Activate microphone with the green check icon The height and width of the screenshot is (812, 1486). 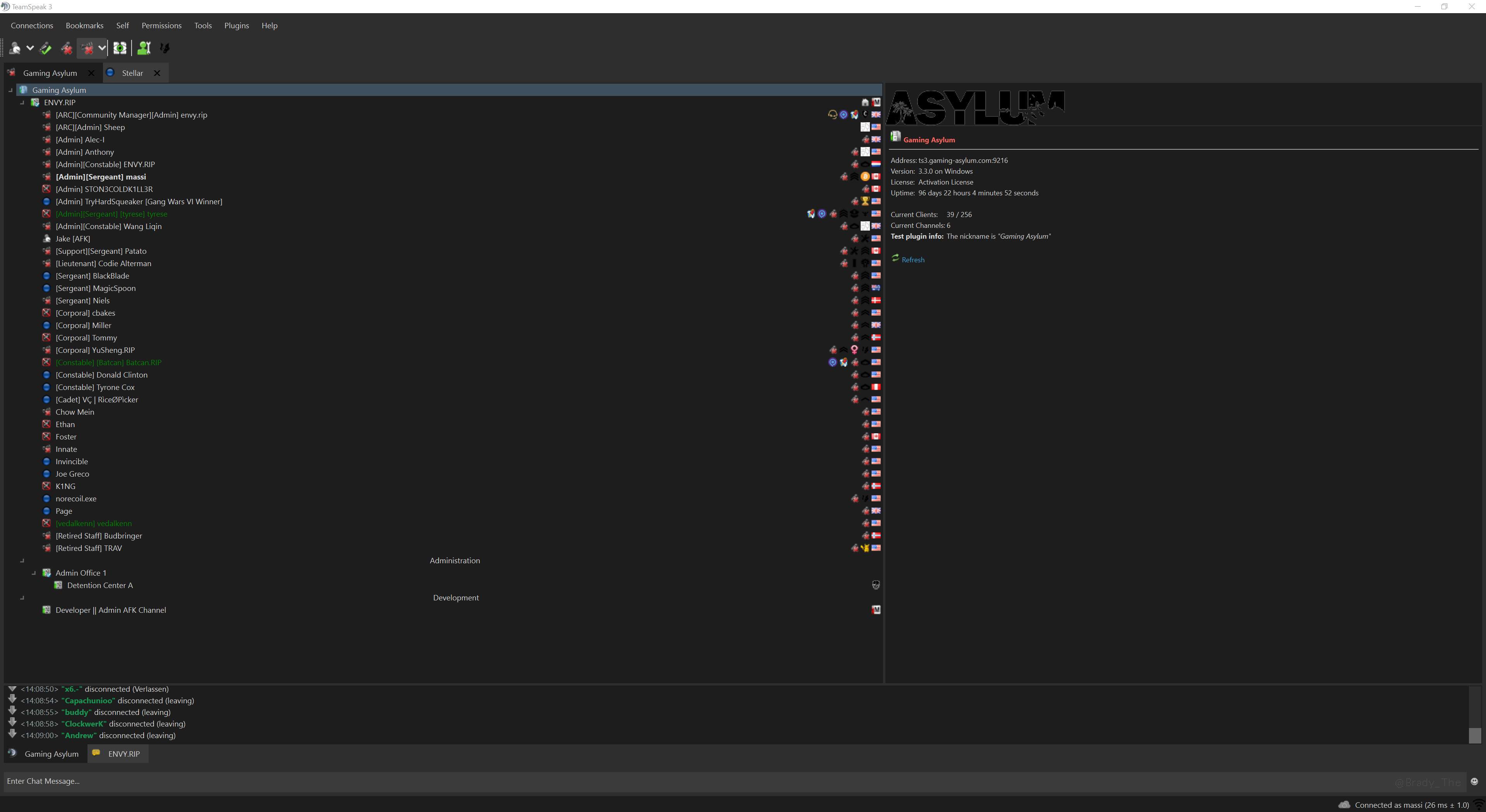(x=46, y=48)
